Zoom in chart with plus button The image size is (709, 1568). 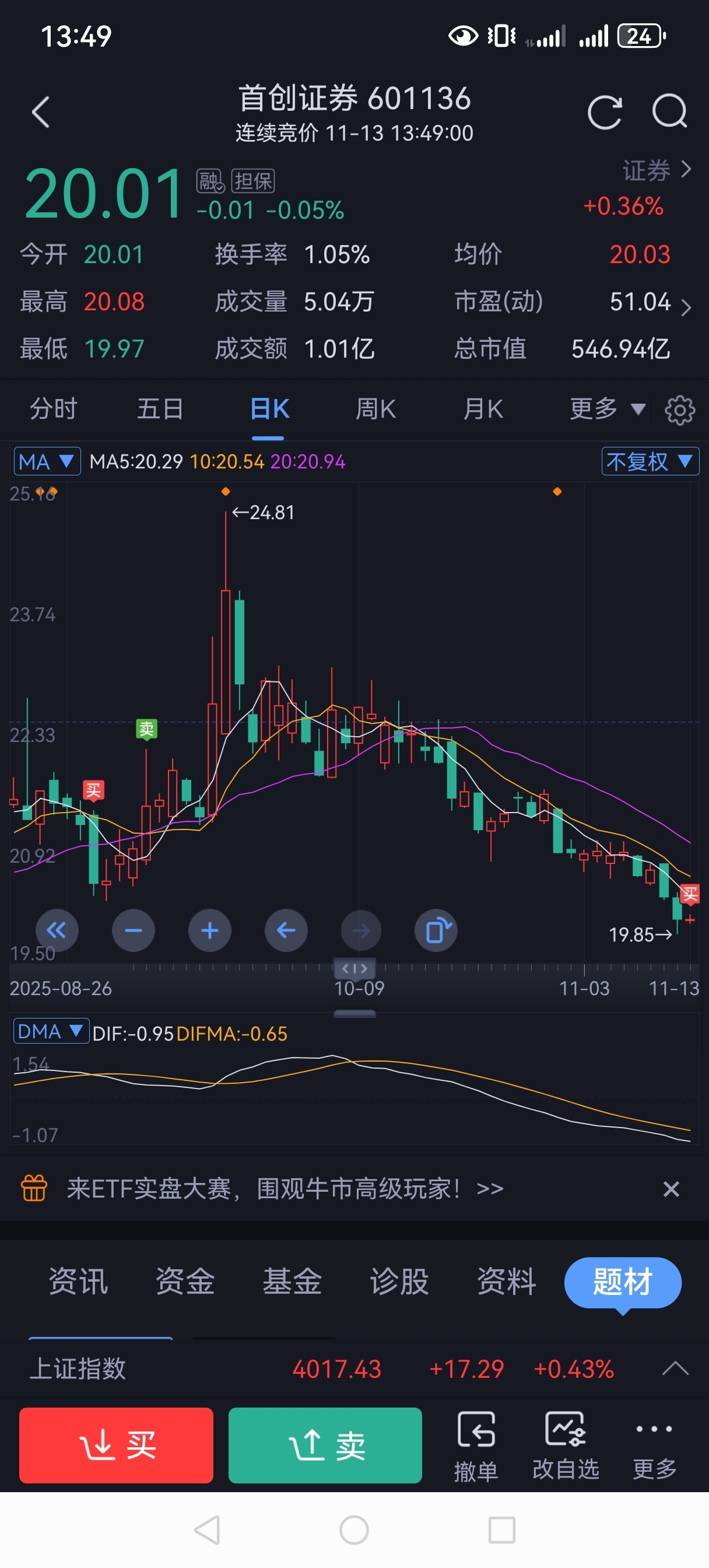[210, 930]
